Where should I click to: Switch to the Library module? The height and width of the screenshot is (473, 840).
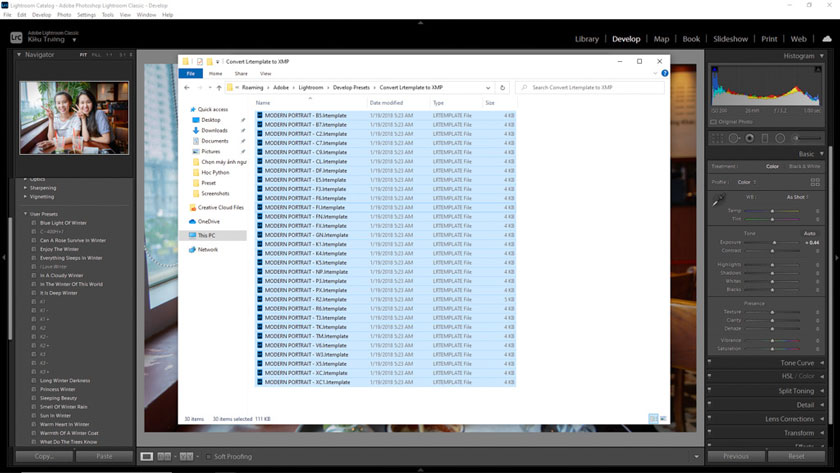pyautogui.click(x=587, y=39)
